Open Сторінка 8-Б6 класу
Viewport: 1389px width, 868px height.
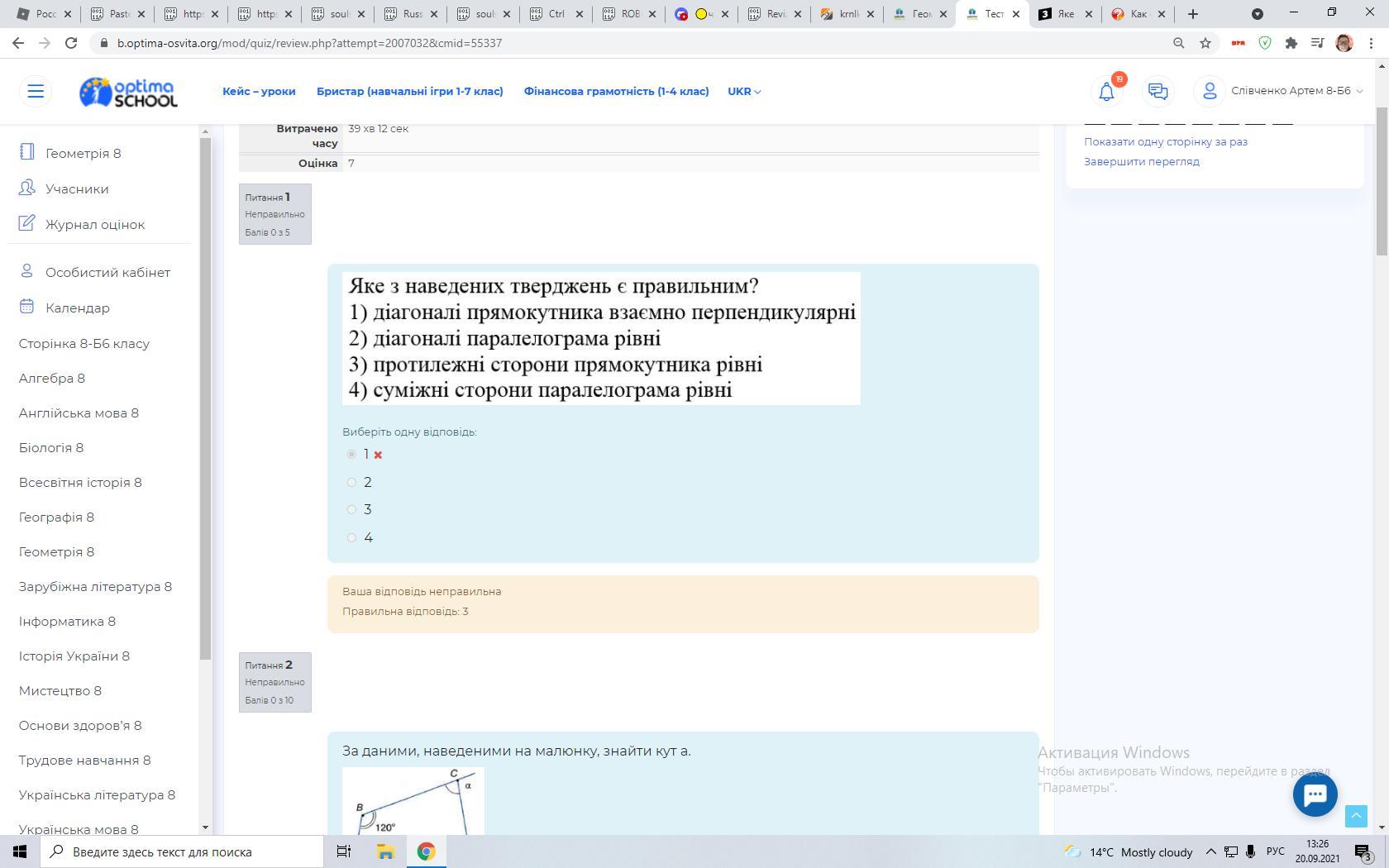click(84, 344)
